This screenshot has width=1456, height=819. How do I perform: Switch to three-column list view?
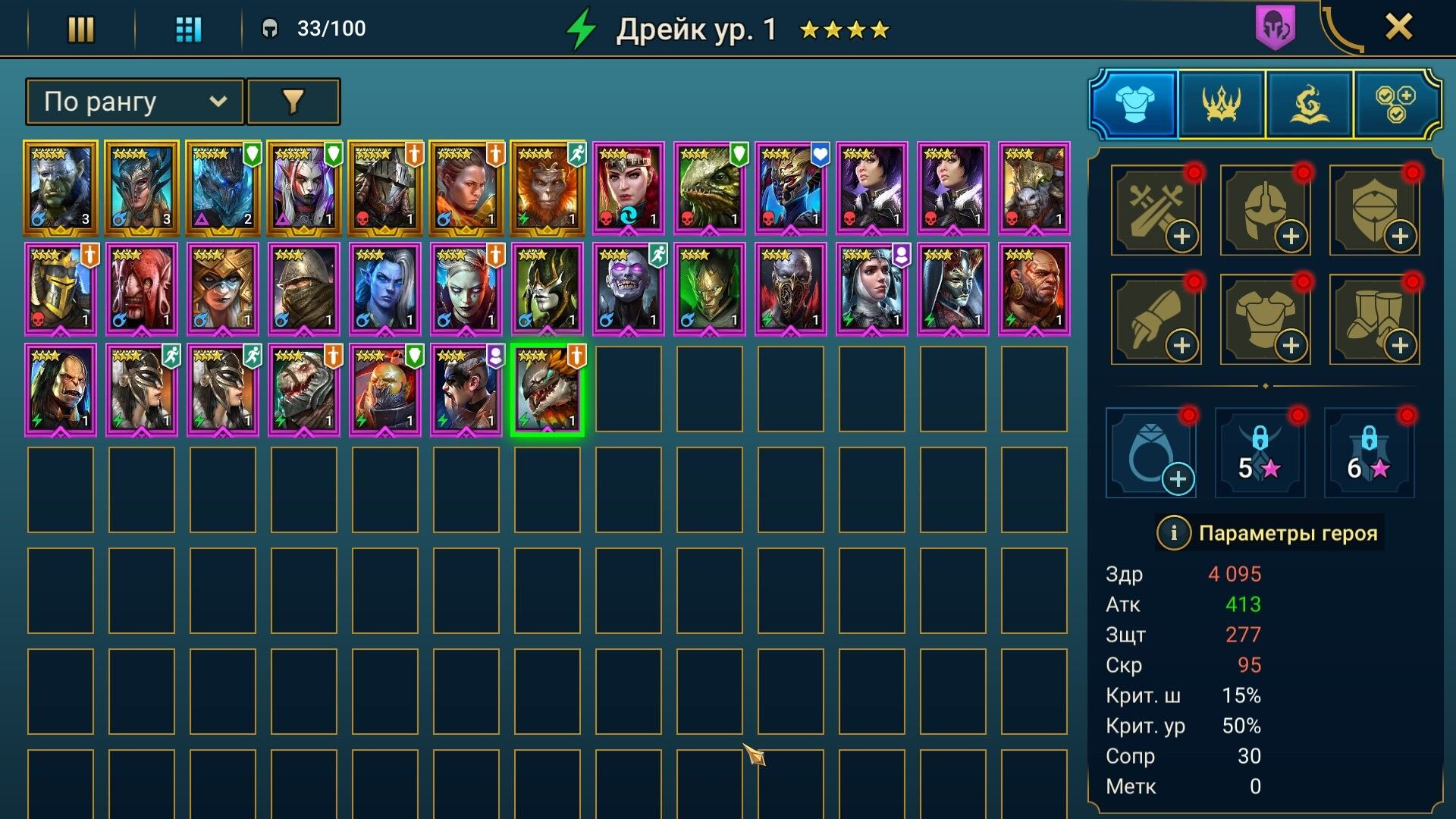[x=81, y=30]
